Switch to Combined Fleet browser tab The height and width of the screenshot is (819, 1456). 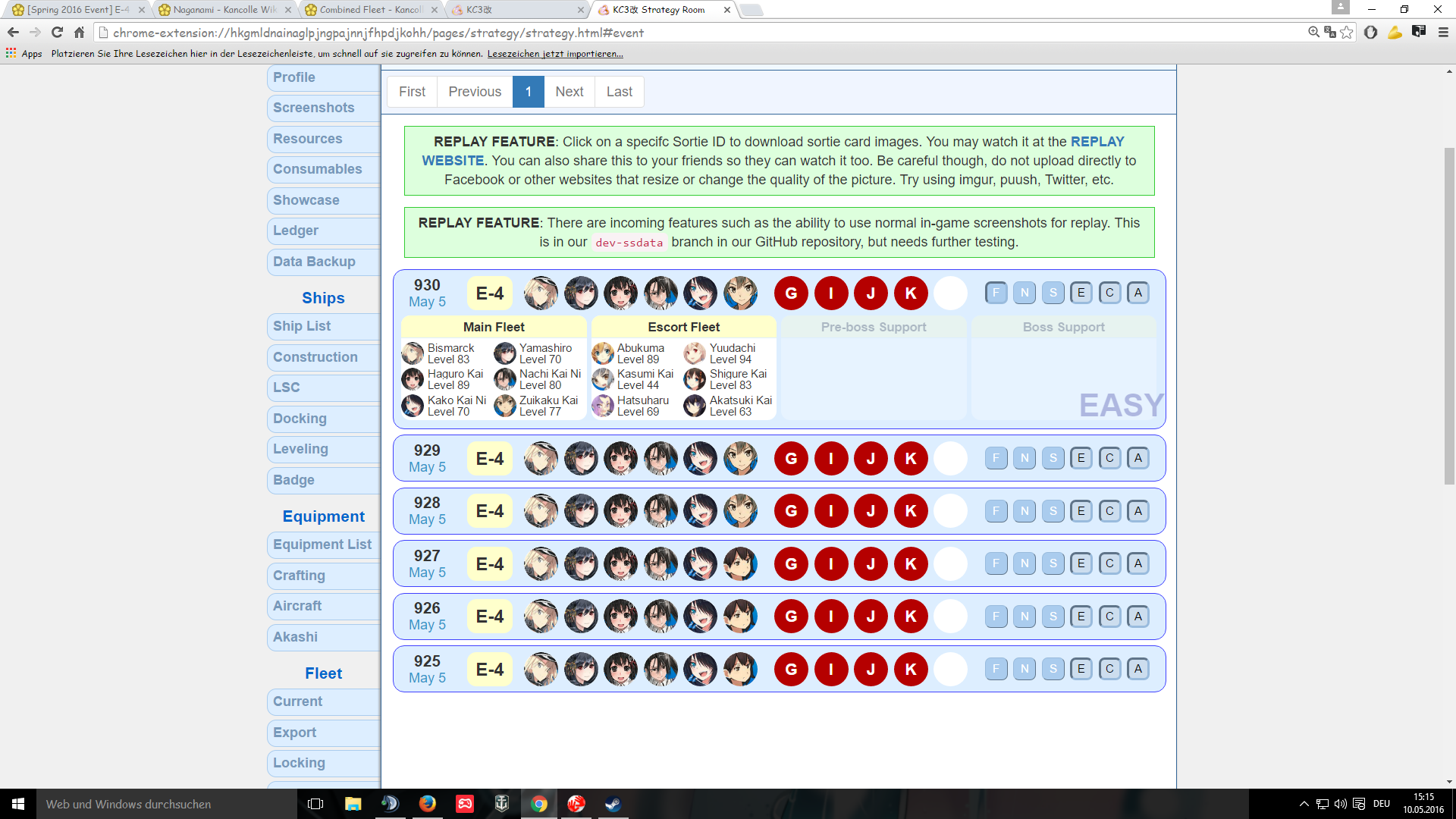click(x=370, y=10)
